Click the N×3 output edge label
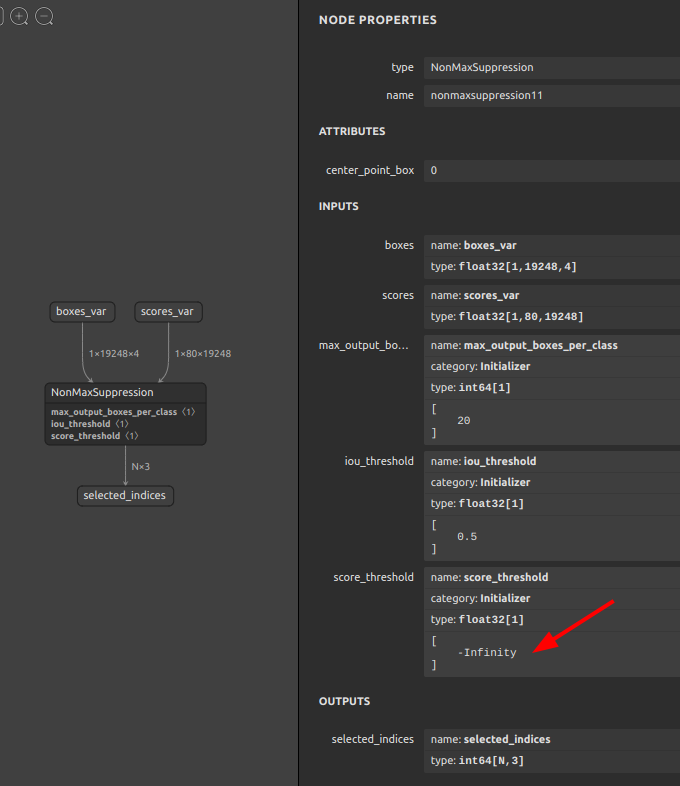This screenshot has width=680, height=786. tap(140, 466)
